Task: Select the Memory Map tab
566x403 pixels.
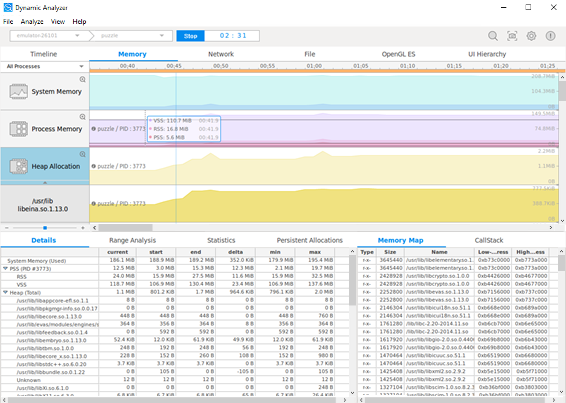Action: pyautogui.click(x=400, y=240)
